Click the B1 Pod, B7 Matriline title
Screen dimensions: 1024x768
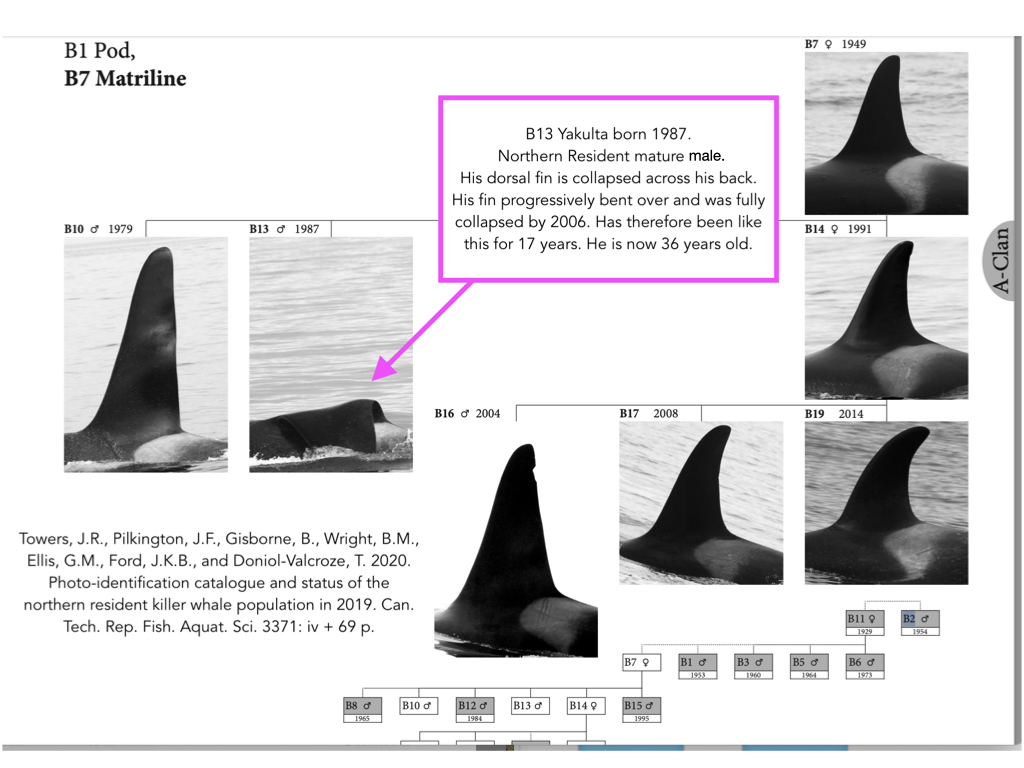tap(125, 64)
